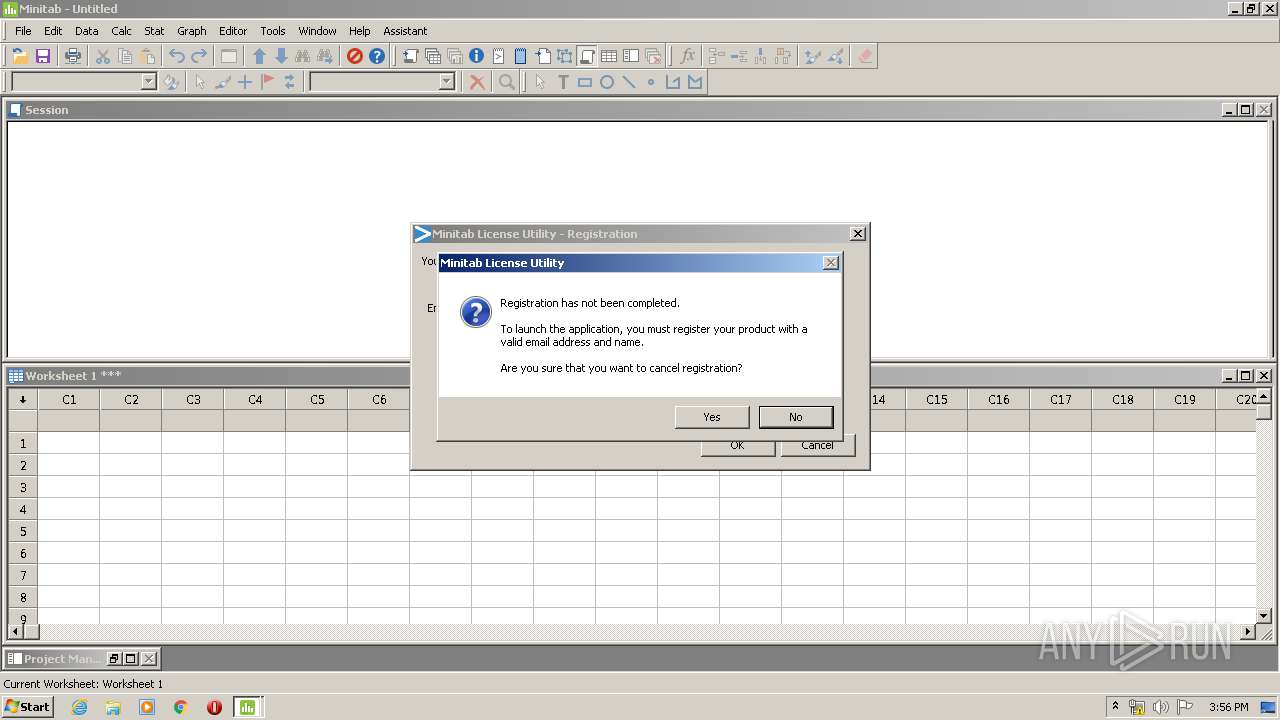Screen dimensions: 1280x720
Task: Jump to previous command with up arrow icon
Action: tap(259, 56)
